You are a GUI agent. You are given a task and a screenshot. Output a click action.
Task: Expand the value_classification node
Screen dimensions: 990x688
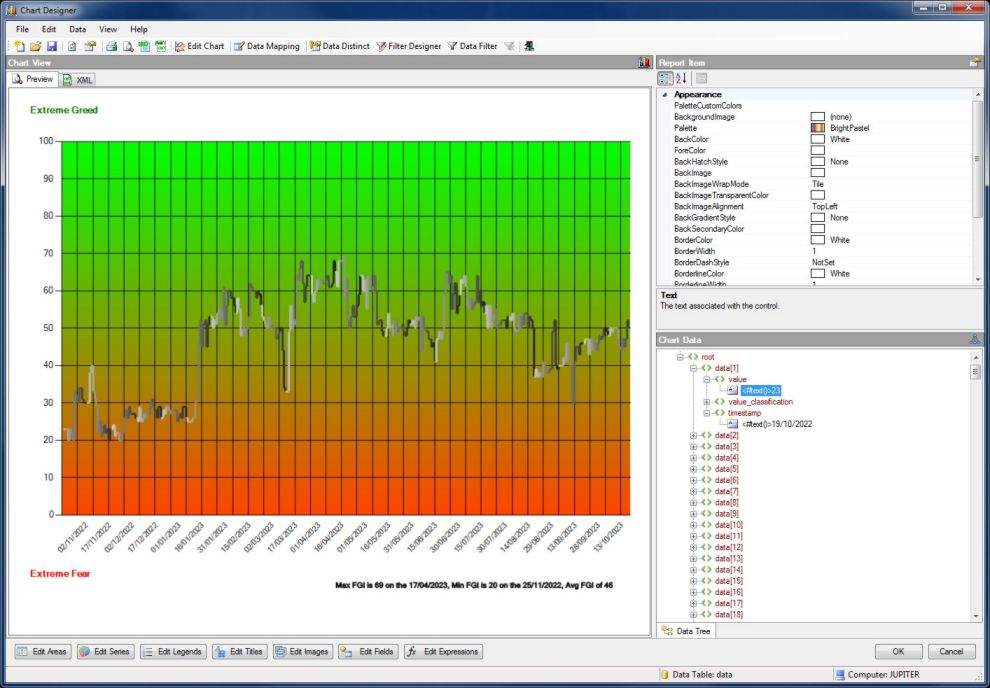[x=706, y=402]
